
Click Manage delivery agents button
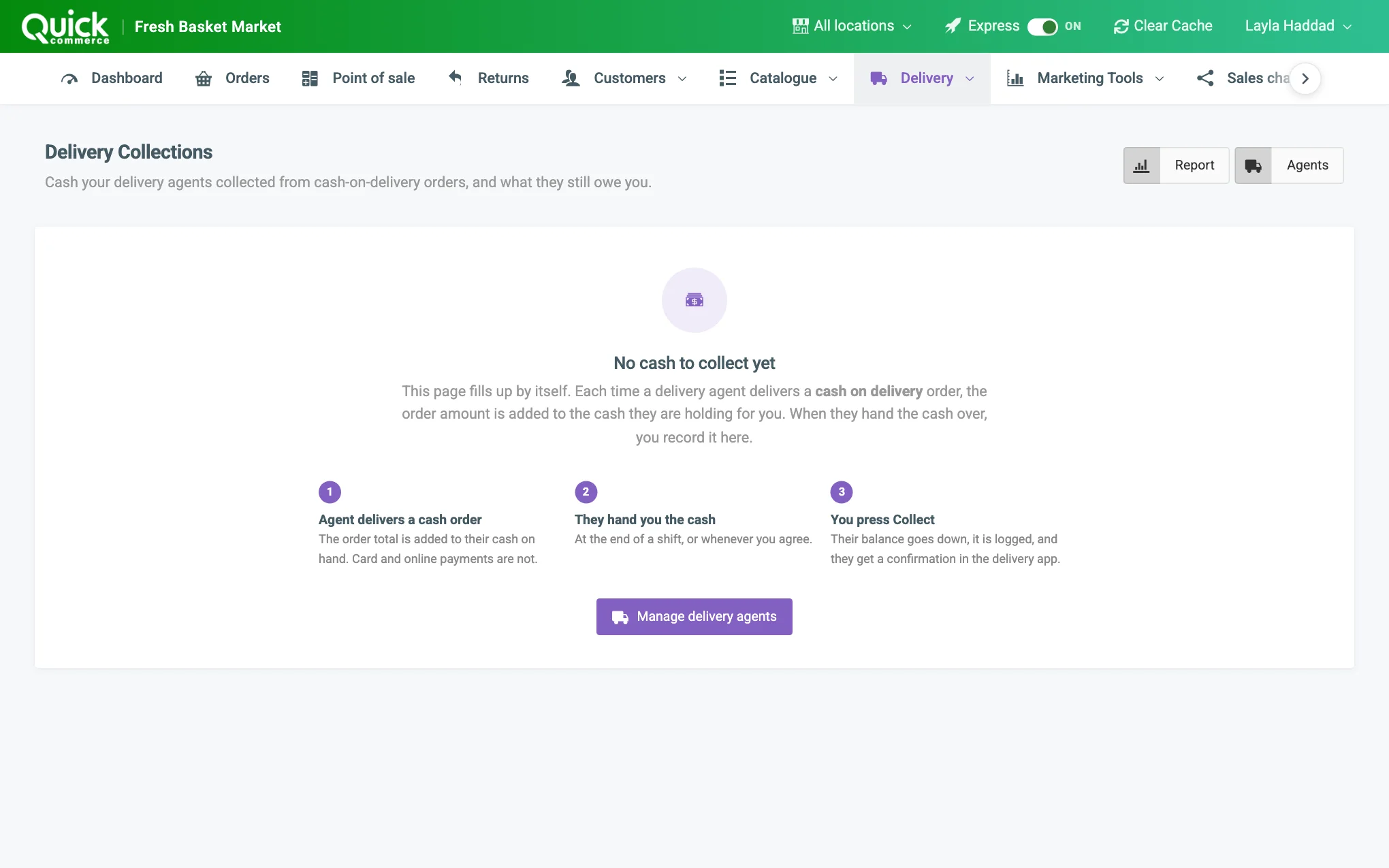point(694,617)
